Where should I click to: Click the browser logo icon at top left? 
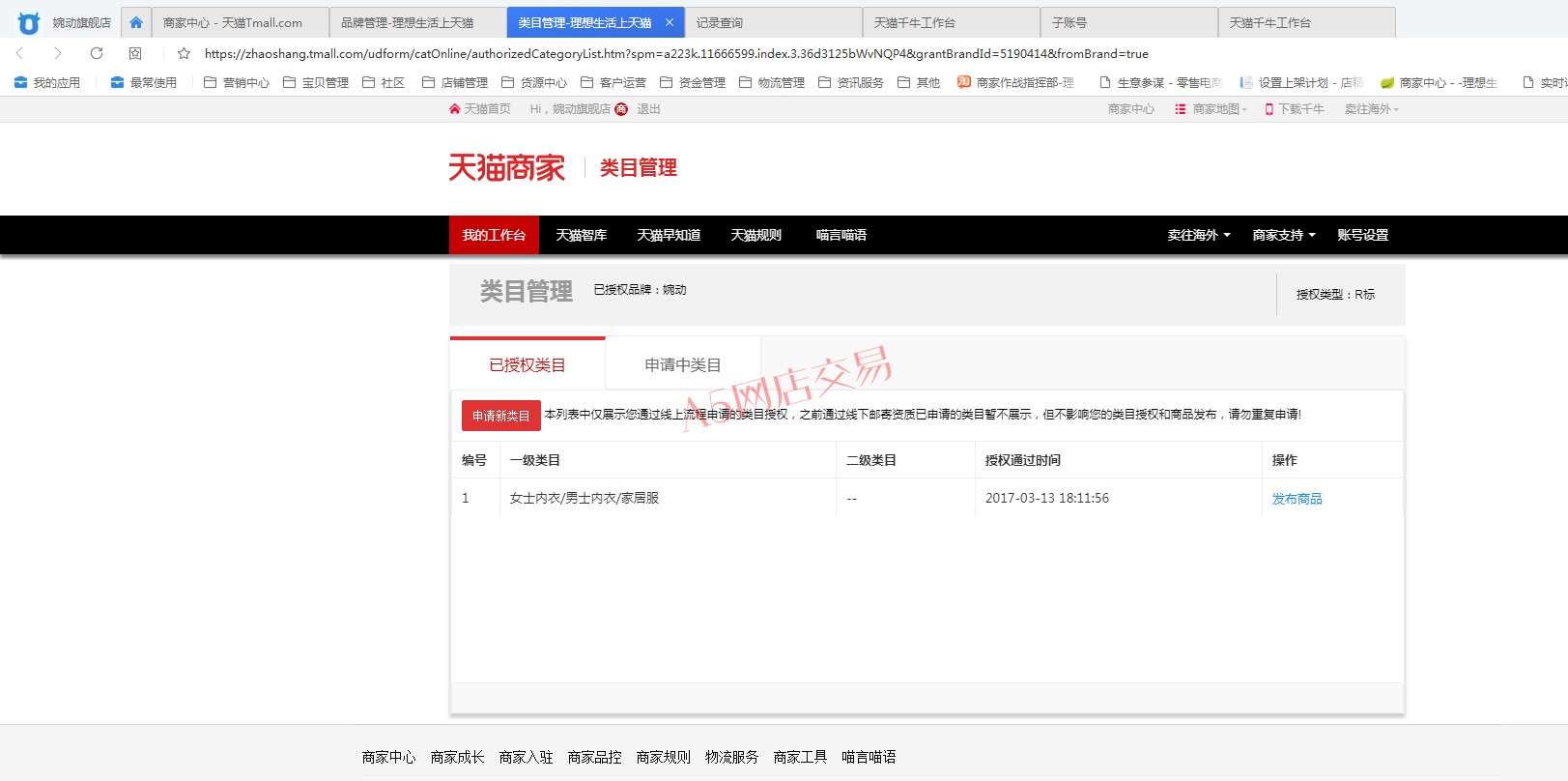(29, 22)
